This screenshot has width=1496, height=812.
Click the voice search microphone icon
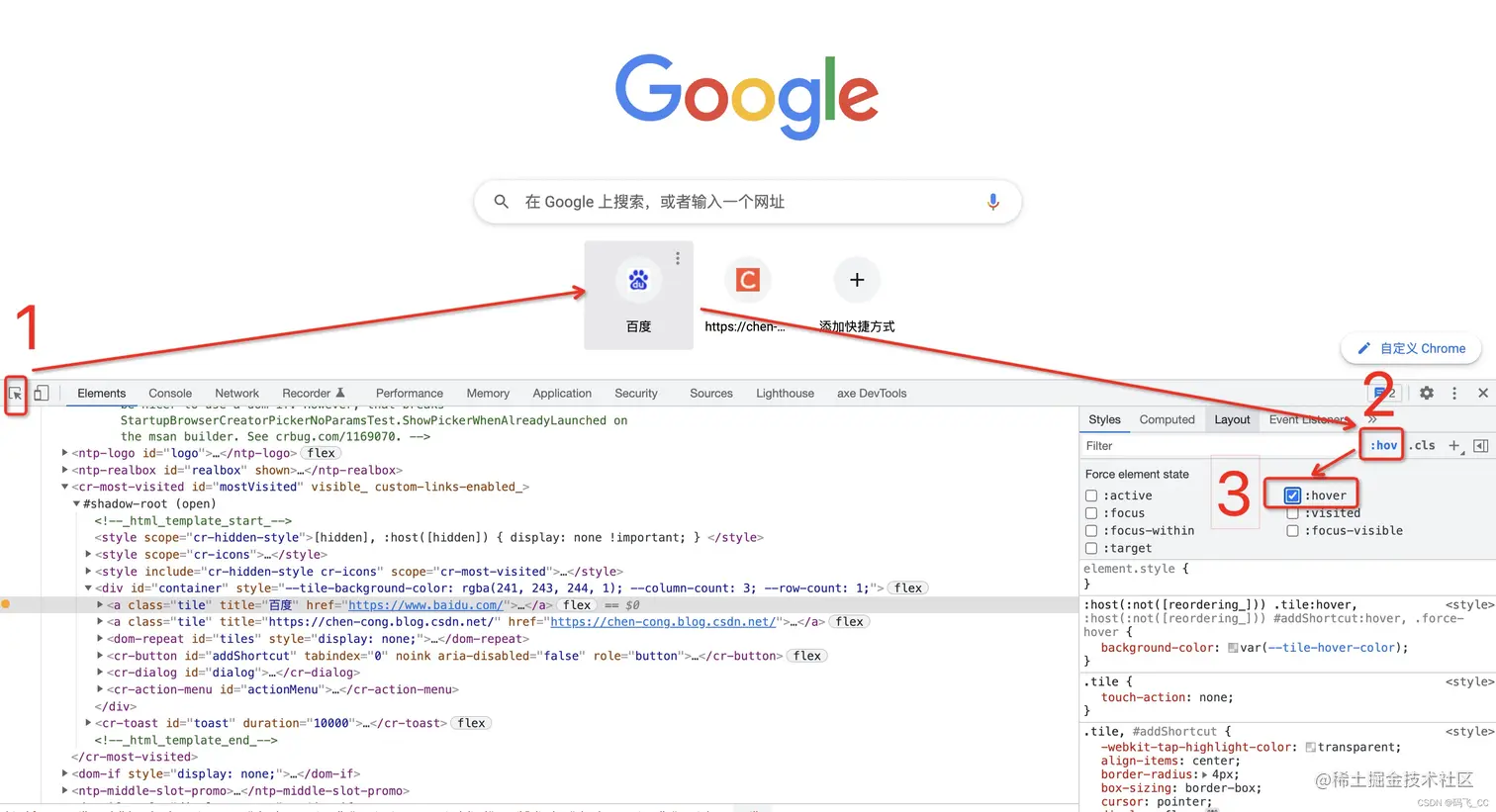(x=992, y=202)
